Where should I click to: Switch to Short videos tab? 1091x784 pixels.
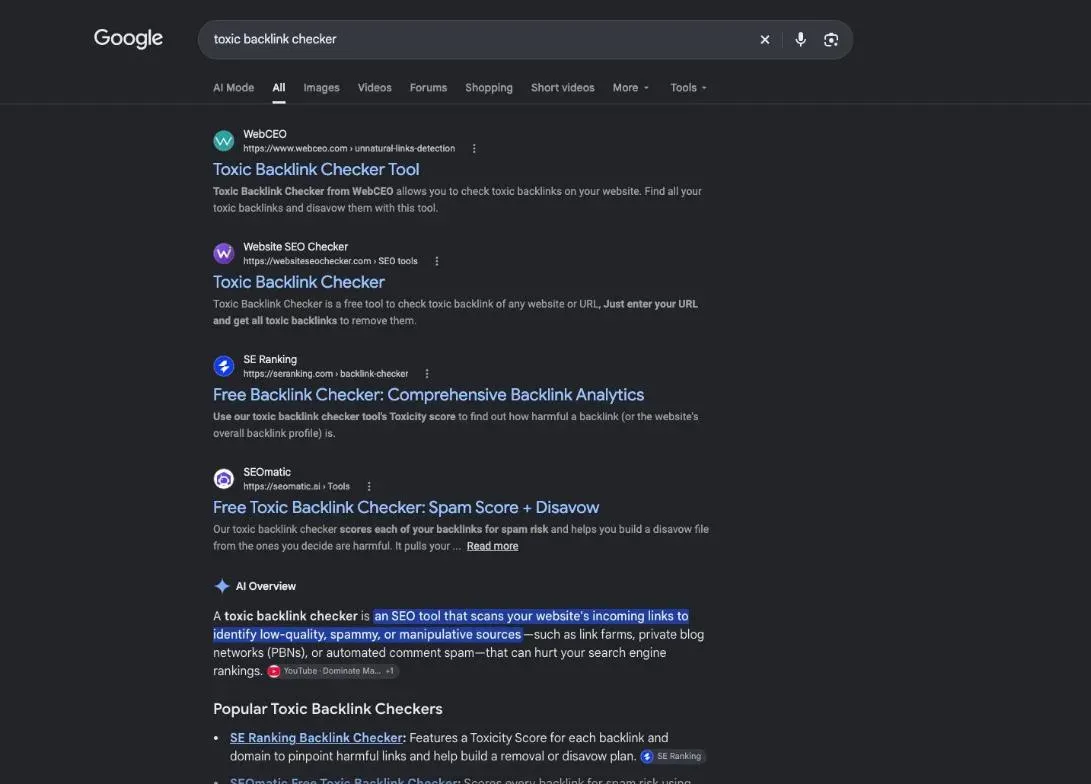(x=562, y=88)
